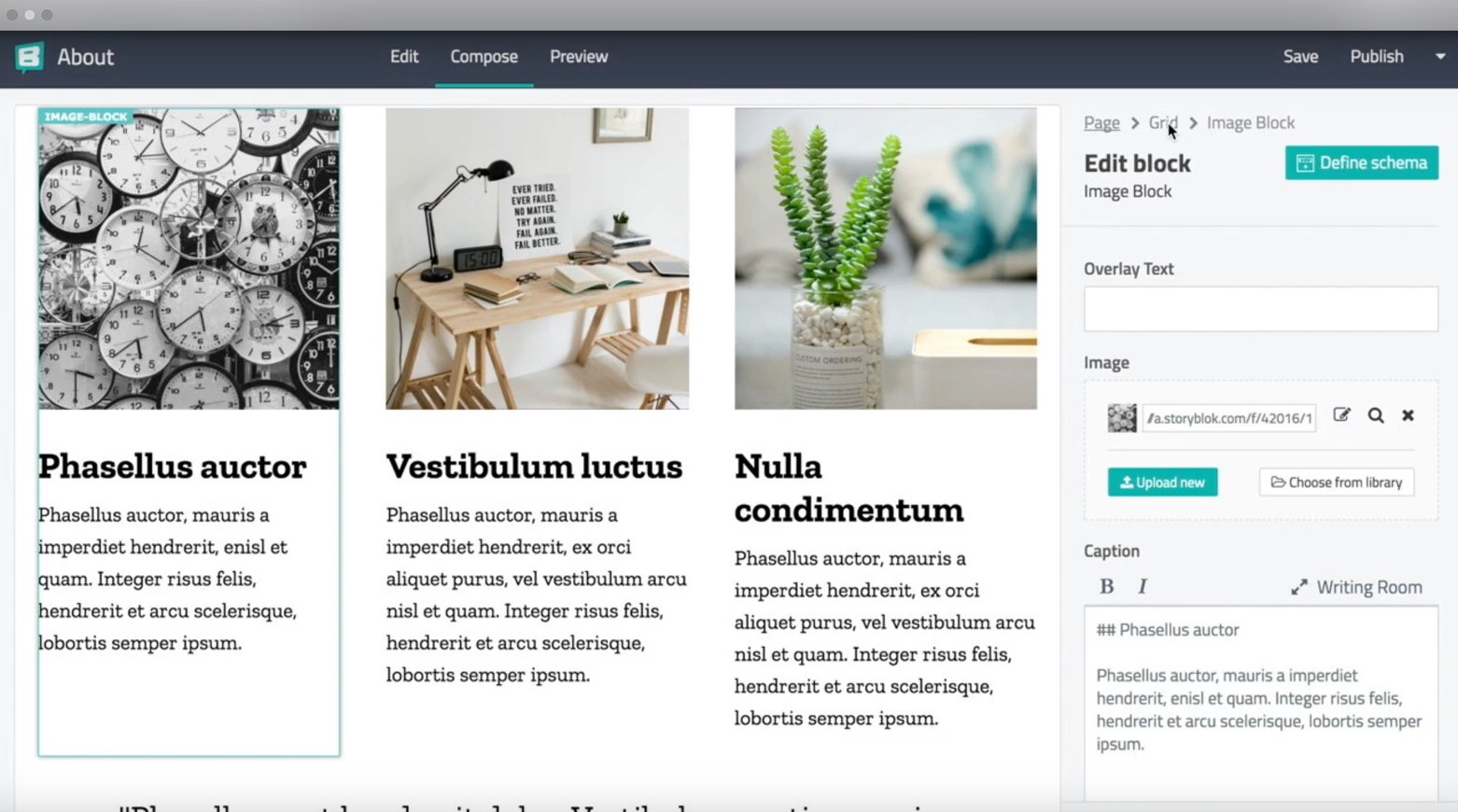Choose an image from library

tap(1336, 482)
